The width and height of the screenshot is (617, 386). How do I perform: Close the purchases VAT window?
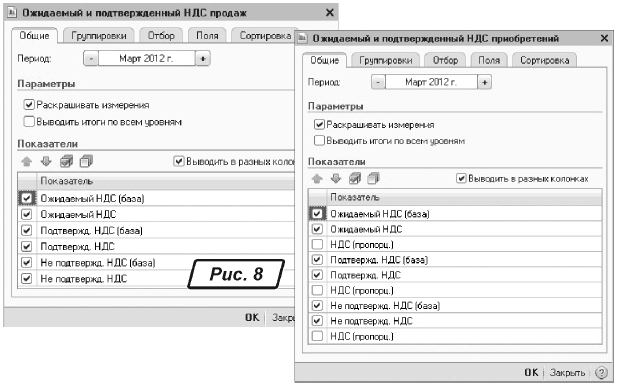(x=605, y=38)
